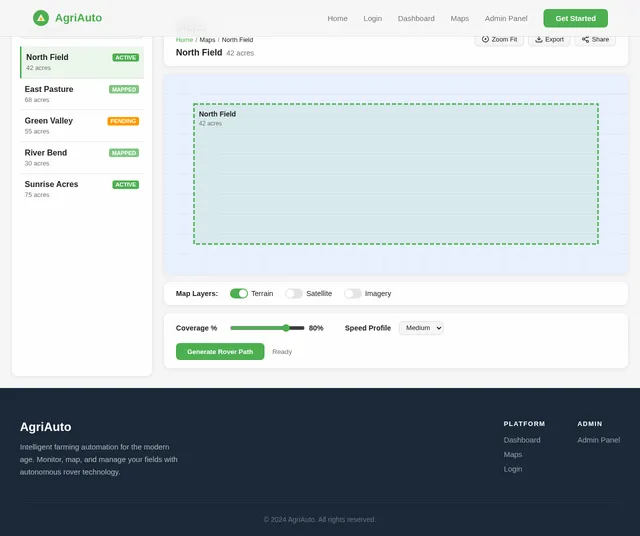Open Login link in the footer
Image resolution: width=640 pixels, height=536 pixels.
coord(513,469)
